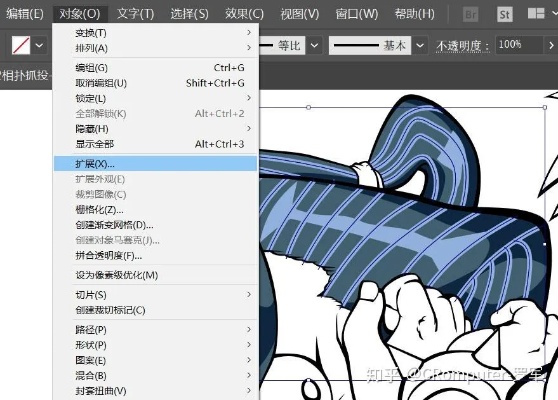Choose 显示全部 menu entry
The width and height of the screenshot is (558, 400).
(155, 144)
